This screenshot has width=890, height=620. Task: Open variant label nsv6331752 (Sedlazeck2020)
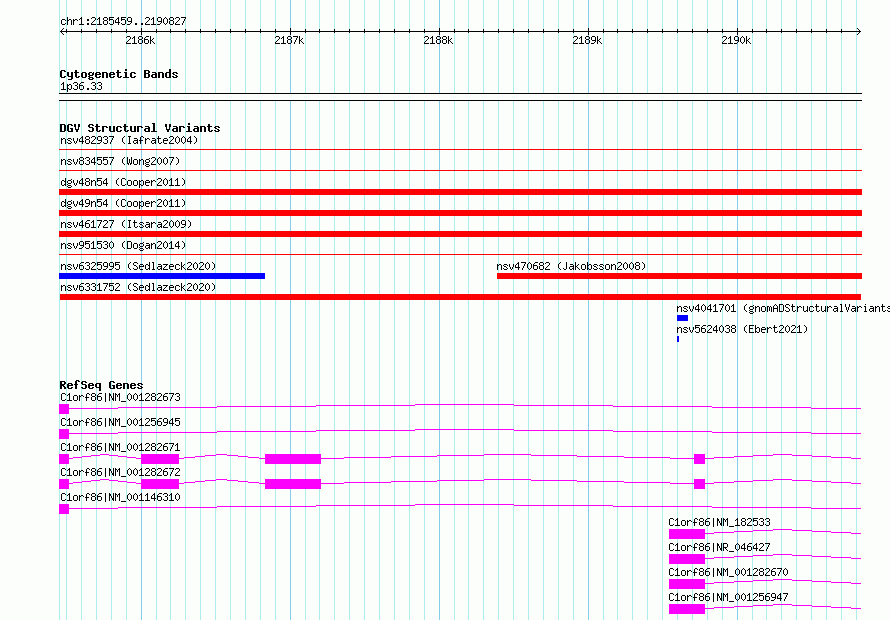(x=138, y=287)
